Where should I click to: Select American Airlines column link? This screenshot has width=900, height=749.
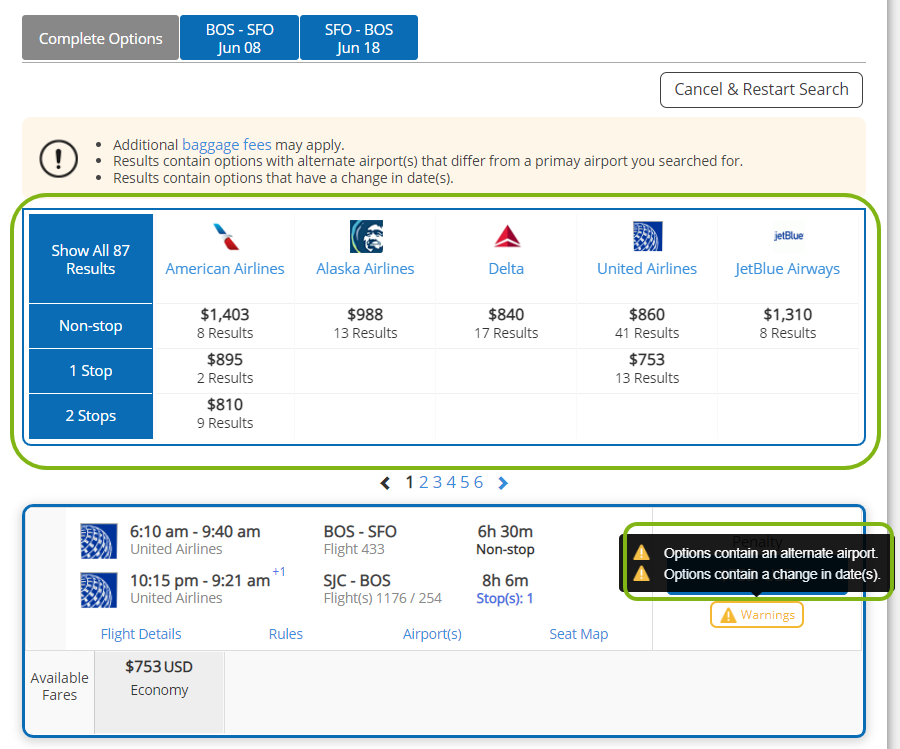pyautogui.click(x=225, y=269)
